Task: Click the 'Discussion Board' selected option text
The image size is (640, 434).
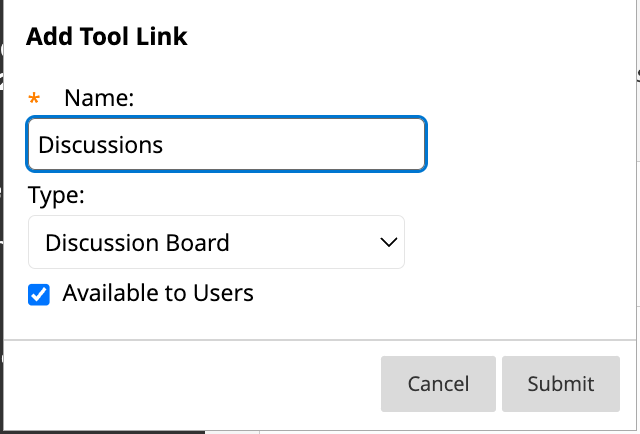Action: pyautogui.click(x=138, y=242)
